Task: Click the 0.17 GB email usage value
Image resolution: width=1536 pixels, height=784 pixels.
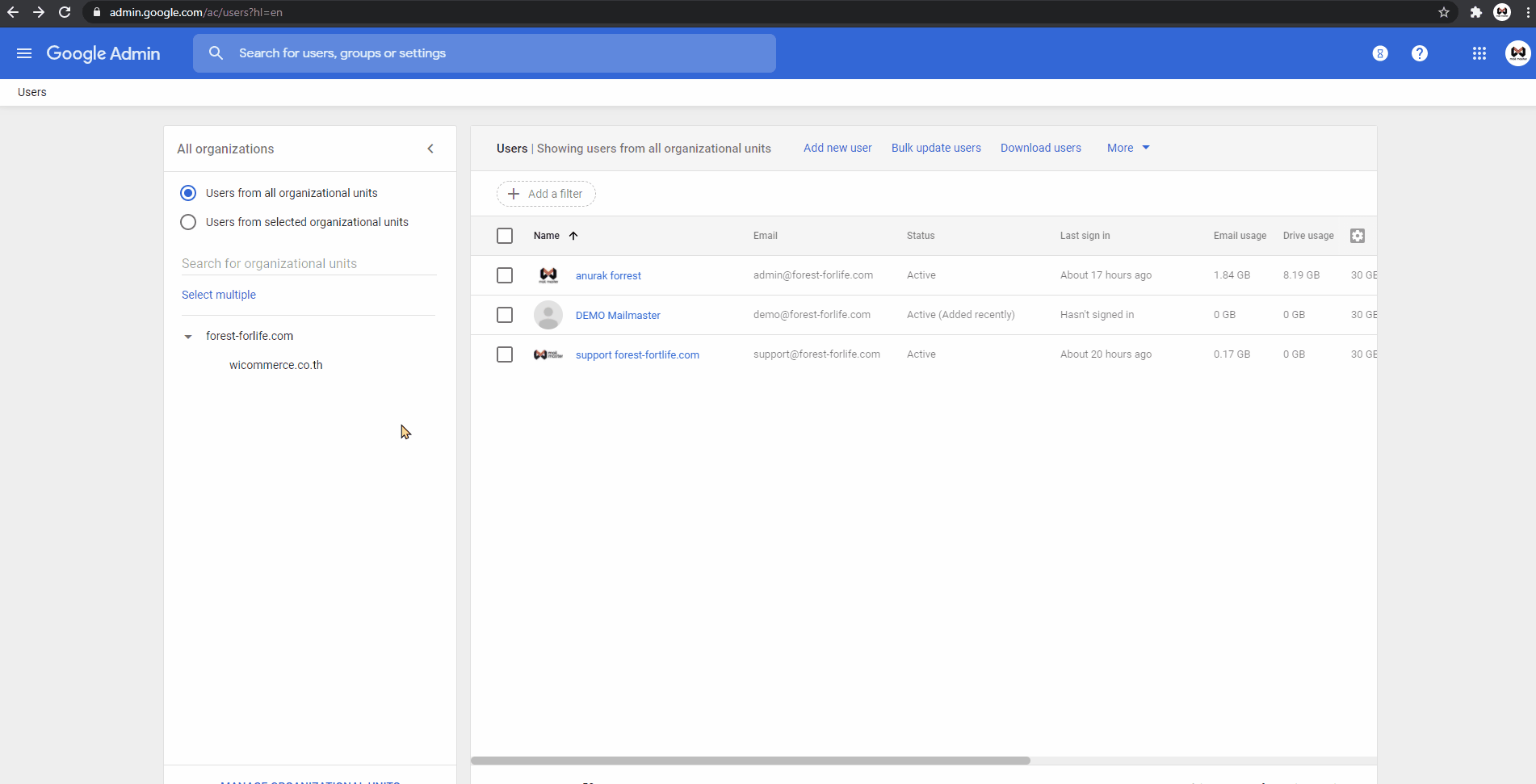Action: 1232,354
